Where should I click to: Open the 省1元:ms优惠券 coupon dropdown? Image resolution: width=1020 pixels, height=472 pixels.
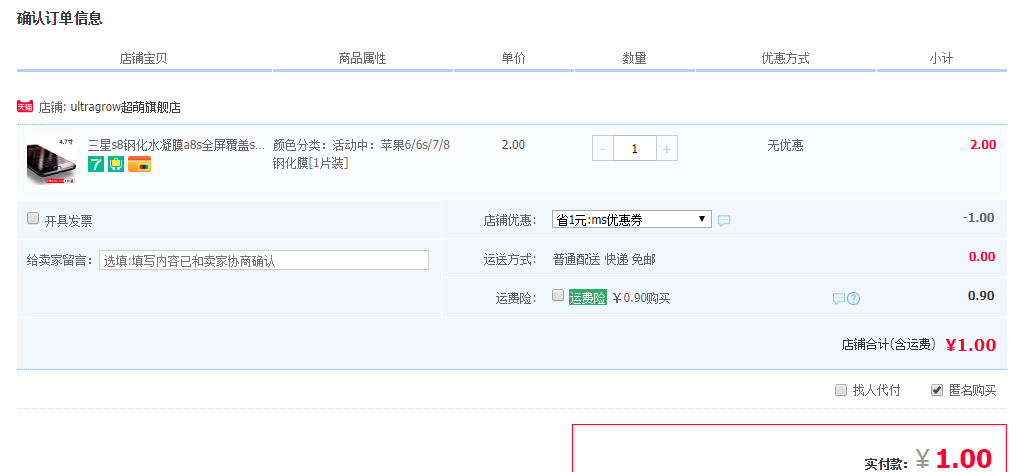click(632, 220)
